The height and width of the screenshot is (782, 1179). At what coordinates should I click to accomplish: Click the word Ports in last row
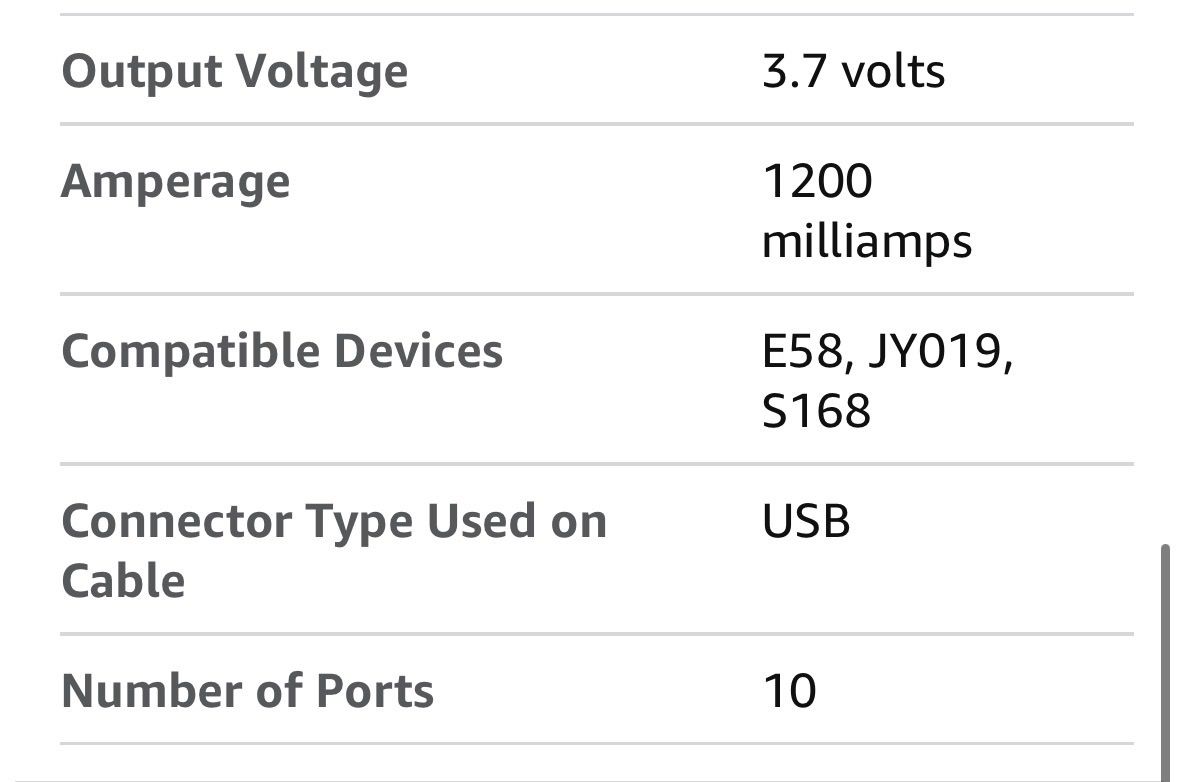374,691
